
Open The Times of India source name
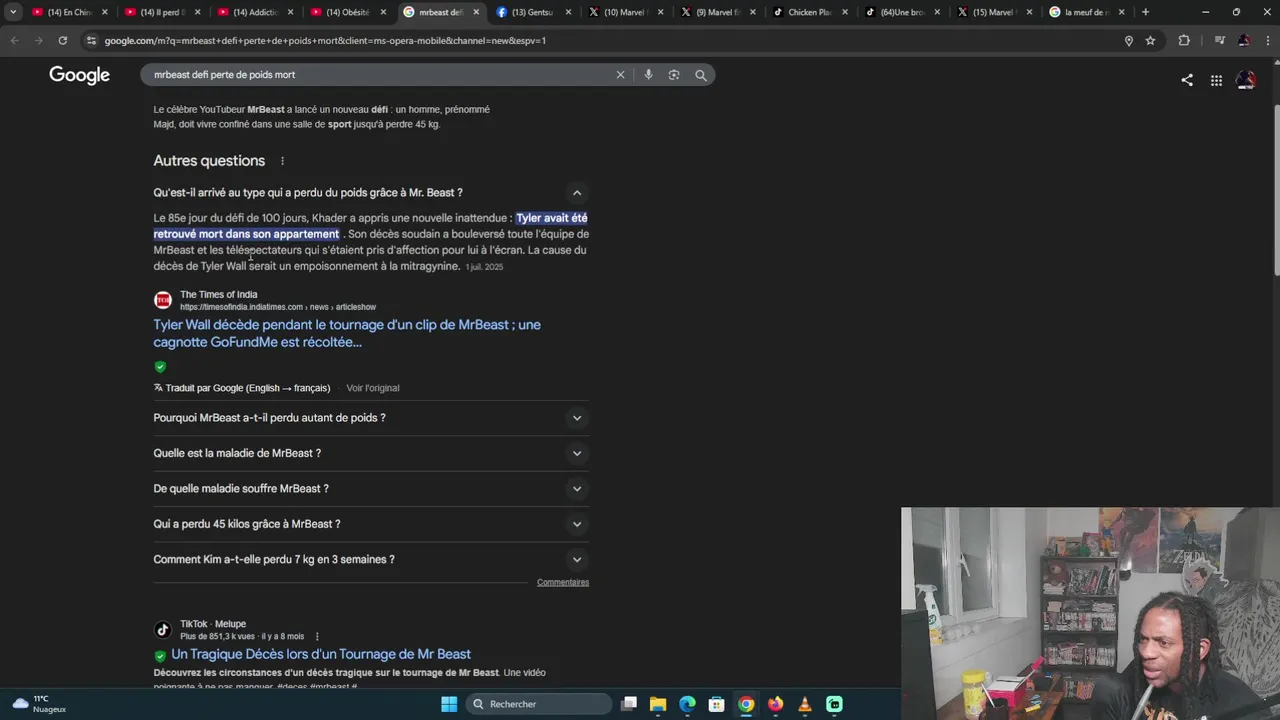click(219, 295)
